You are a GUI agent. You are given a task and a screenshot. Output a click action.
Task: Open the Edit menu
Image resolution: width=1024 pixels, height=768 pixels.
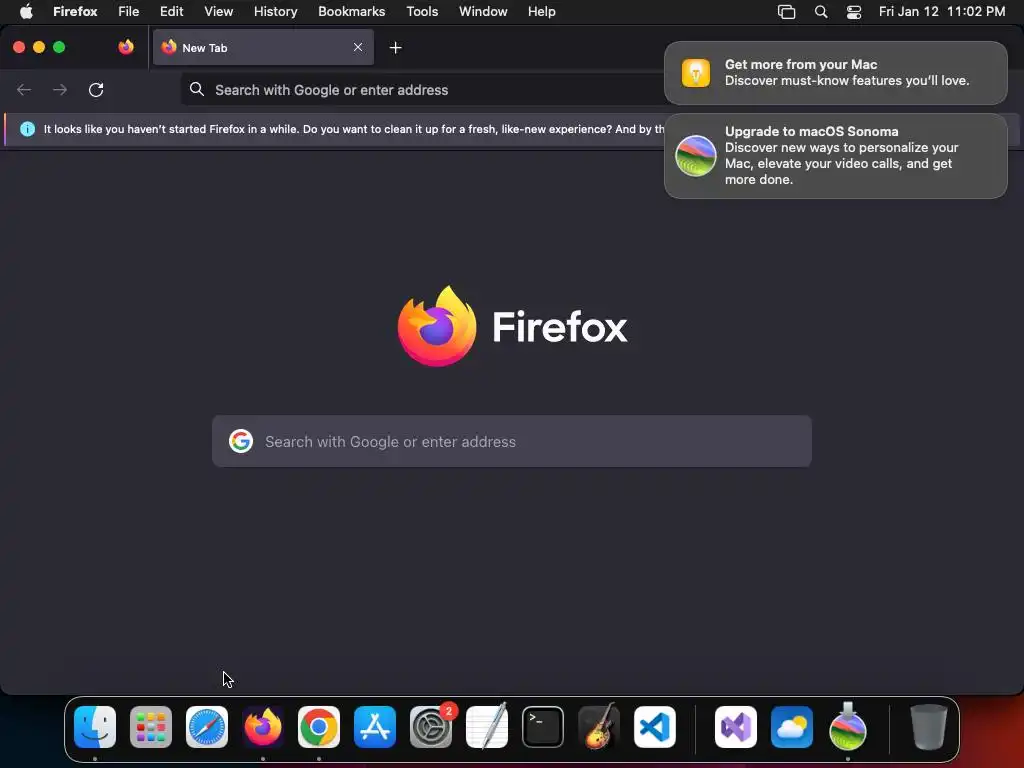click(x=172, y=12)
